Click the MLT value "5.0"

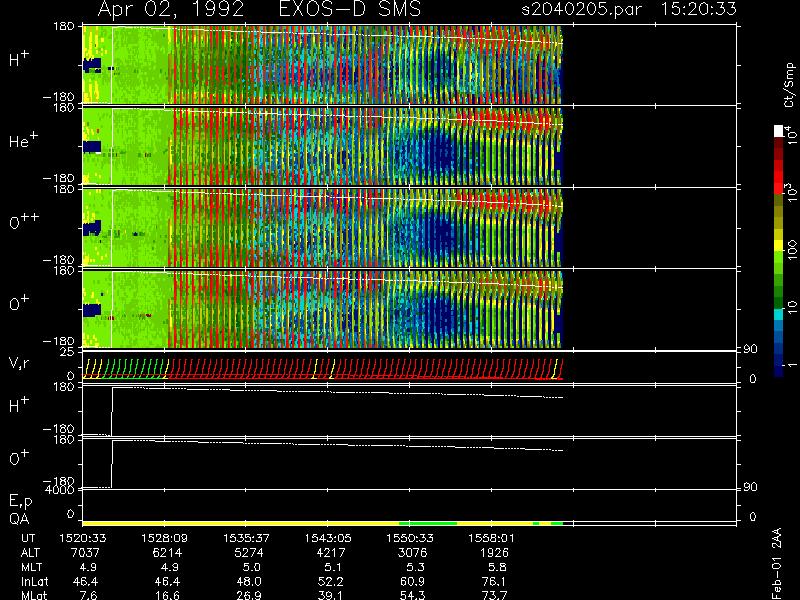coord(251,567)
